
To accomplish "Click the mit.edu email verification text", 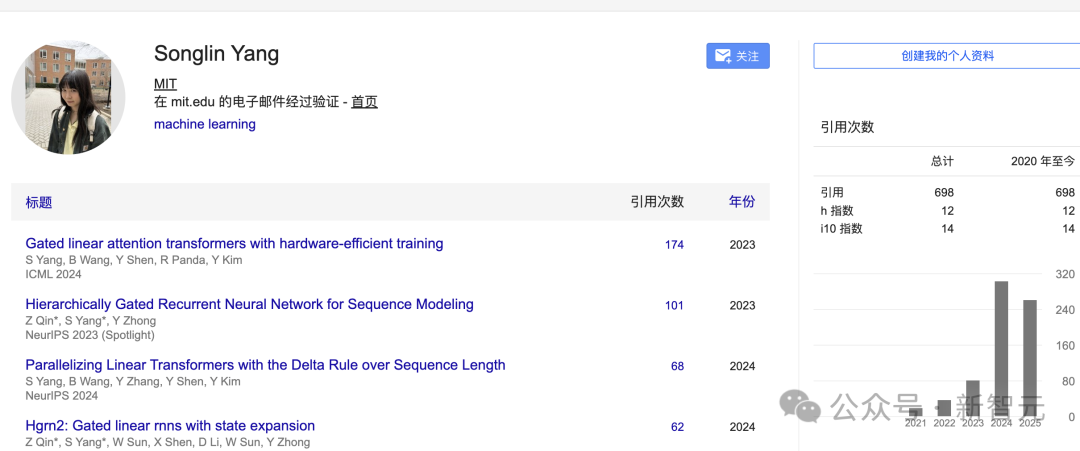I will coord(247,102).
